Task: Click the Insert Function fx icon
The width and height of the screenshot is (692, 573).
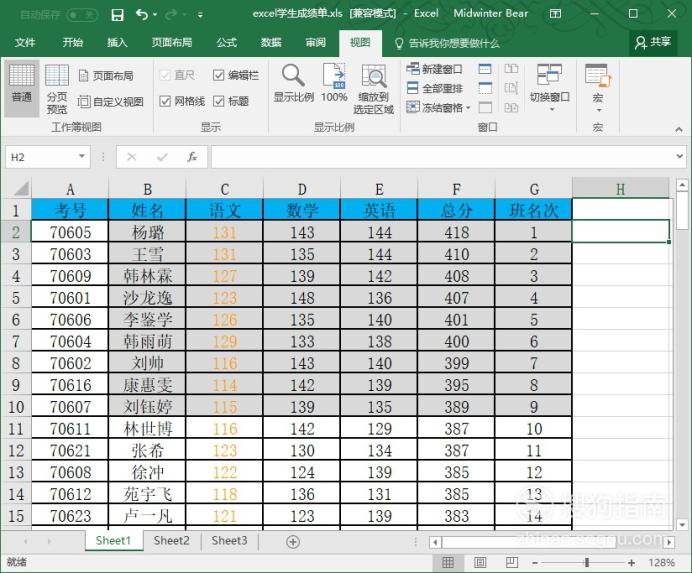Action: click(x=192, y=157)
